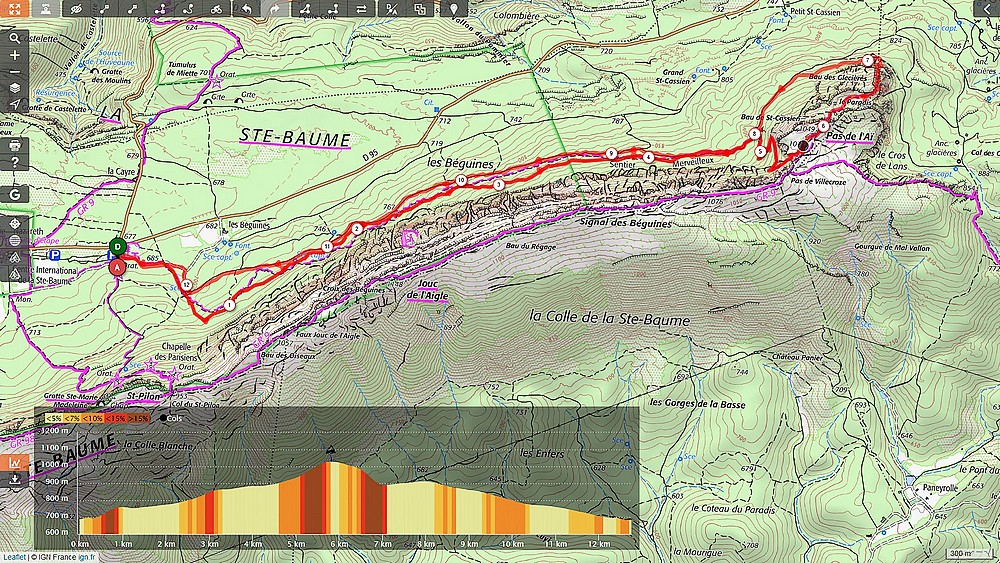Toggle the elevation profile chart button
Screen dimensions: 1000x563
pos(15,463)
